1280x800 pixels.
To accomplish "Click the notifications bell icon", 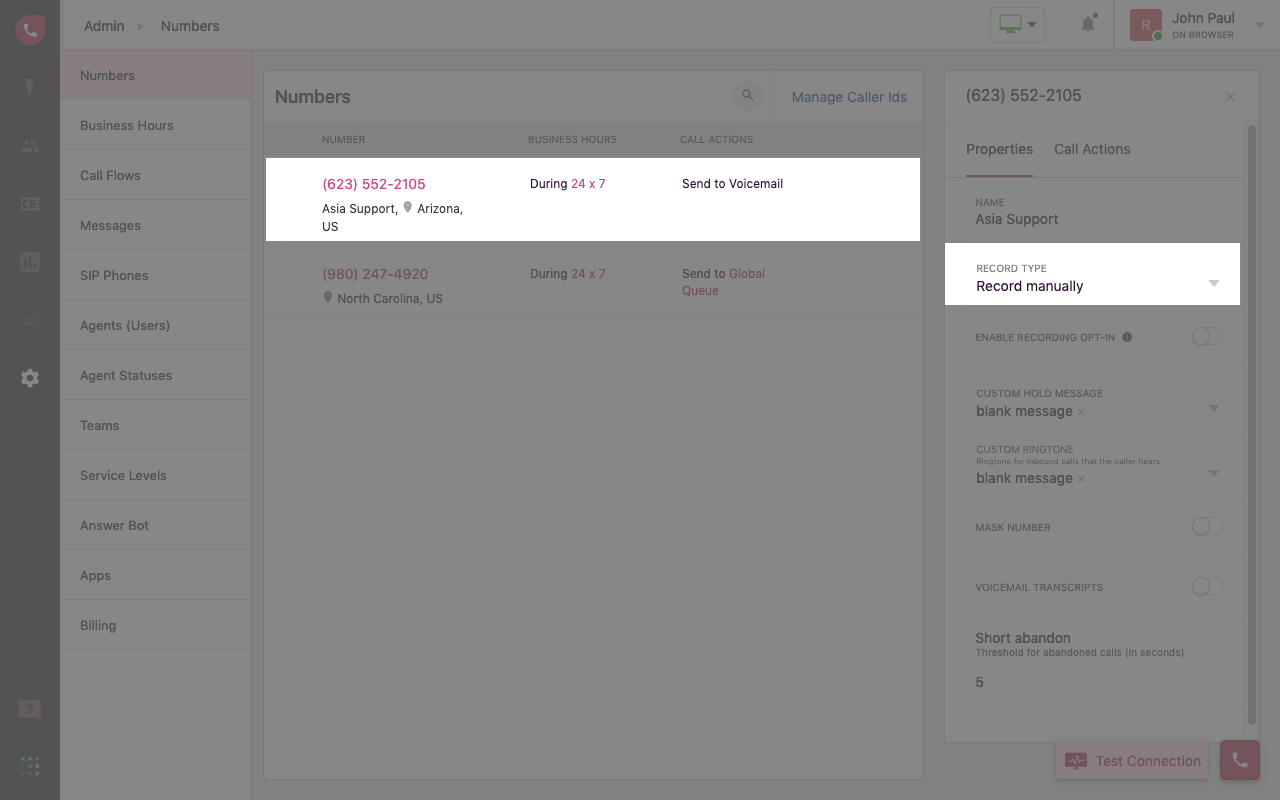I will click(1088, 25).
